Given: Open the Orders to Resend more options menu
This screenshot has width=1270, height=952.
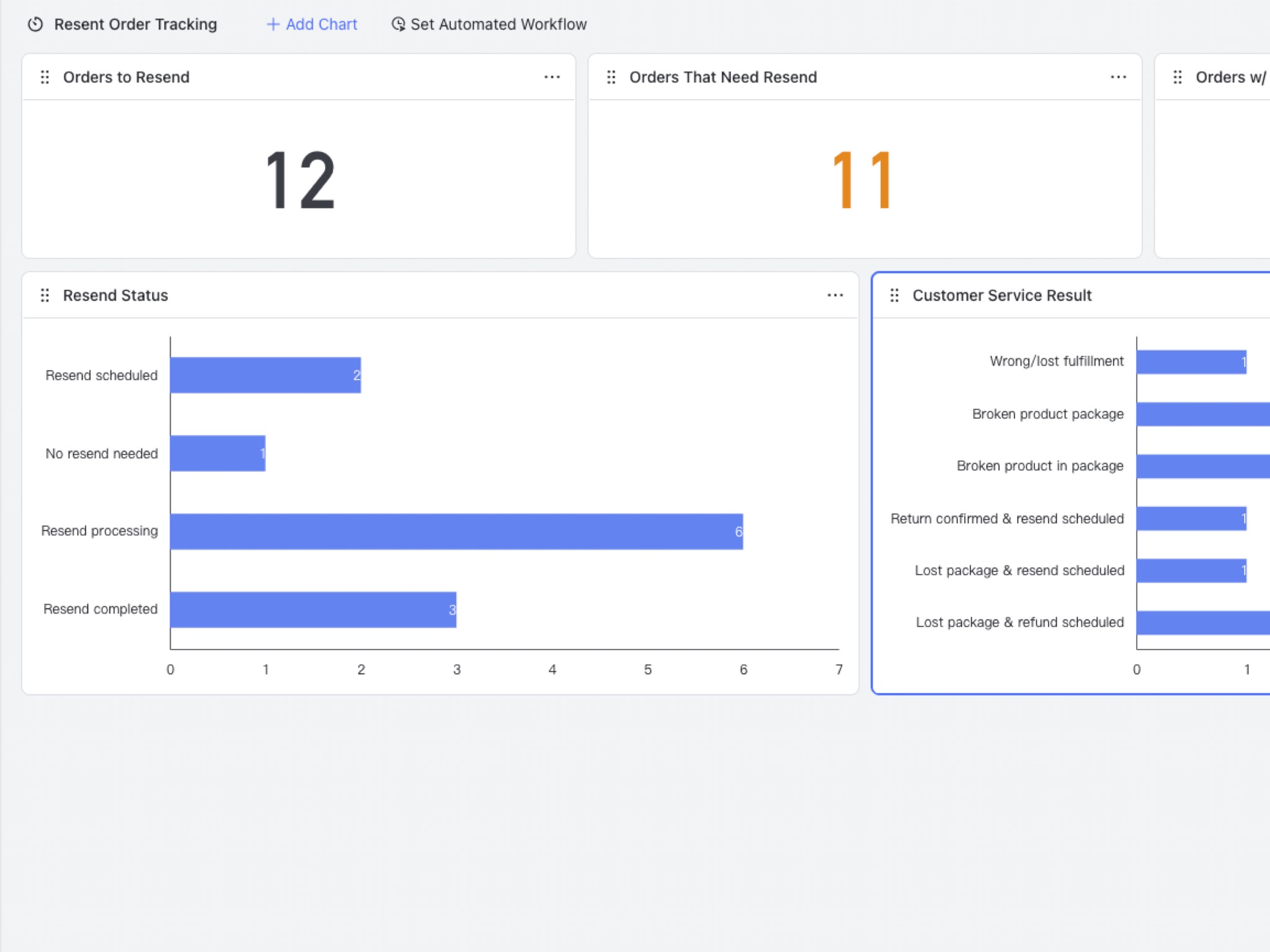Looking at the screenshot, I should tap(552, 77).
